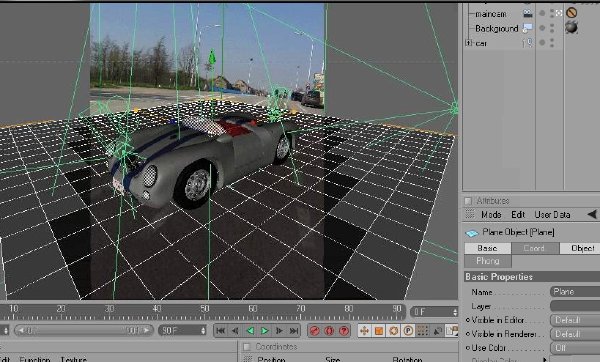Open the Visible in Editor dropdown
The image size is (600, 362).
tap(575, 320)
